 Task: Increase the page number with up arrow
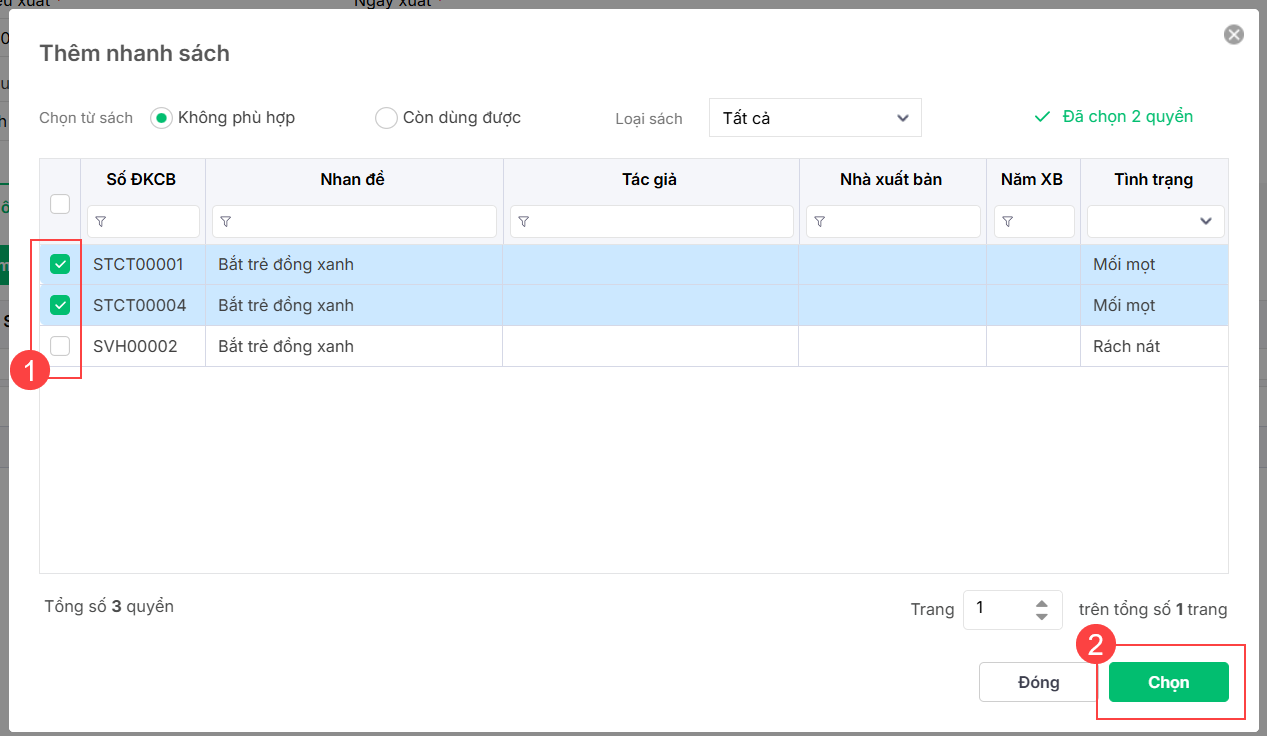coord(1042,603)
